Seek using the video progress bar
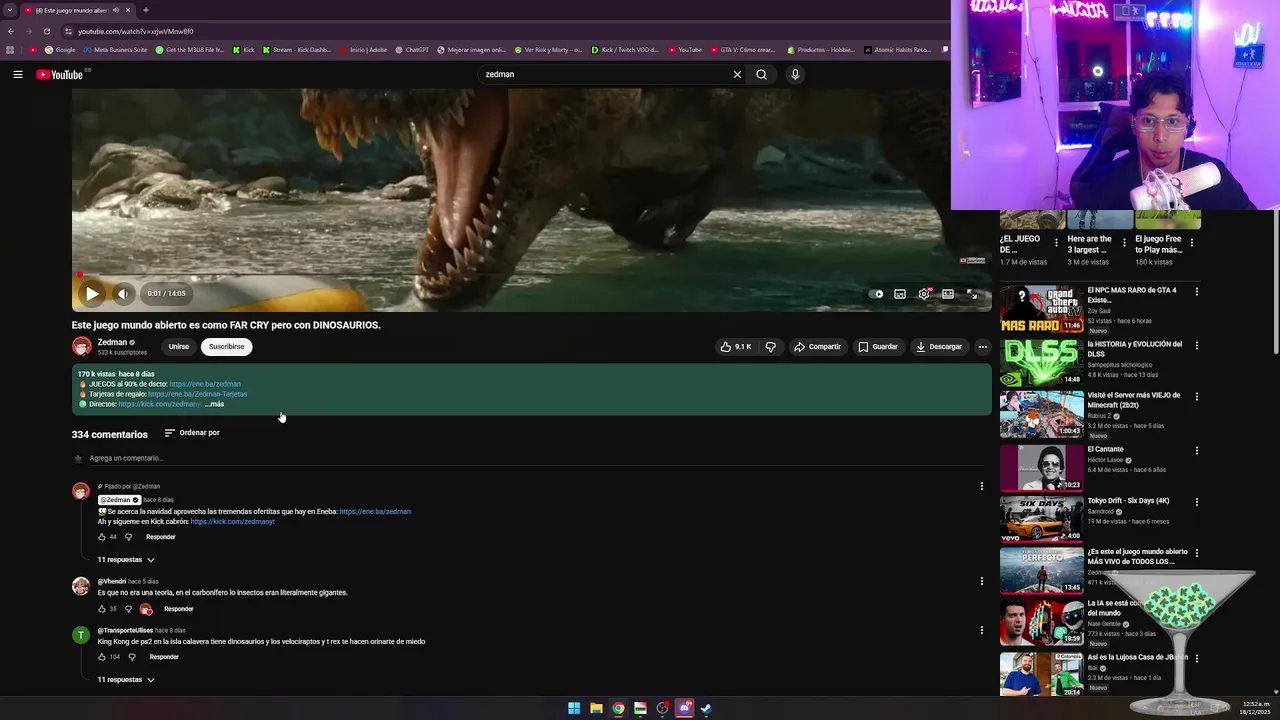This screenshot has width=1280, height=720. coord(531,275)
